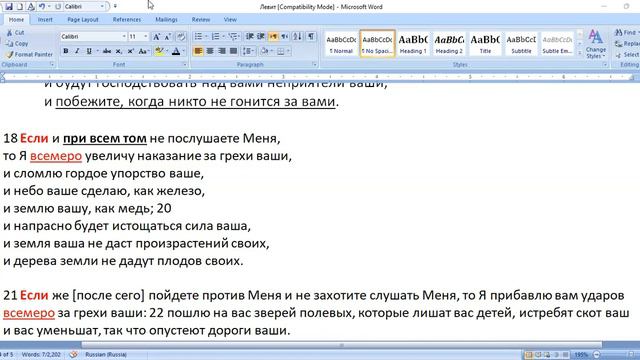Viewport: 640px width, 360px height.
Task: Apply subscript formatting
Action: pyautogui.click(x=118, y=51)
